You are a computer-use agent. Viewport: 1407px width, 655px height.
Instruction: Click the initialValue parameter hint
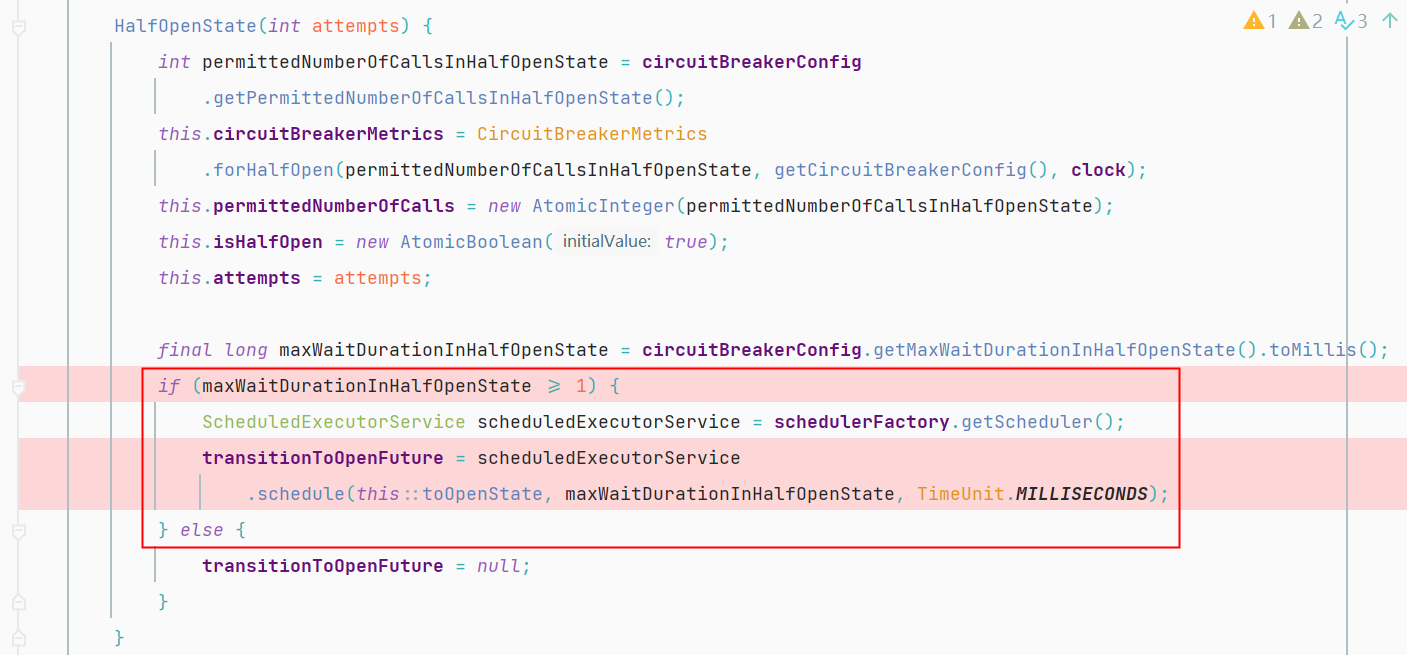click(606, 242)
